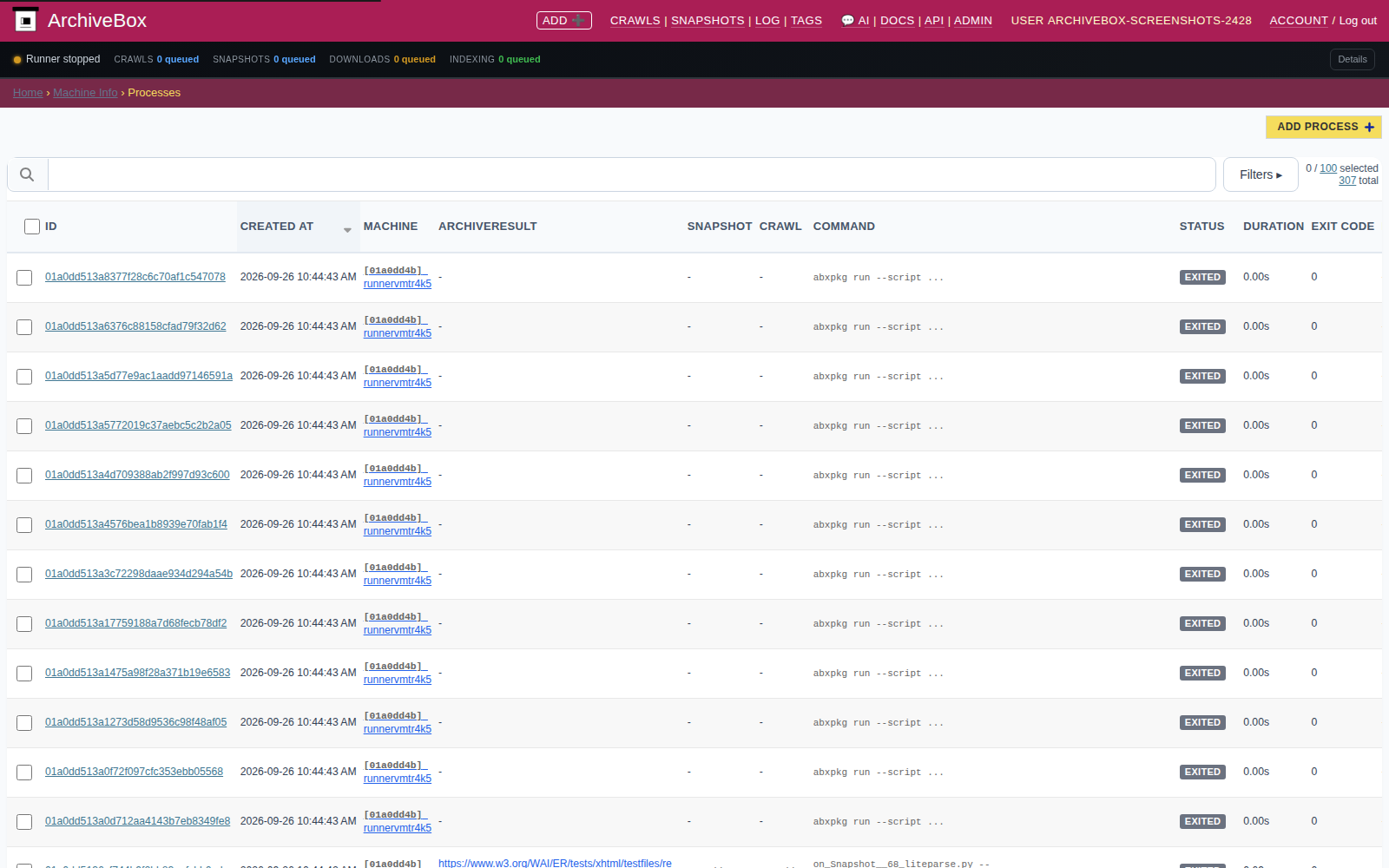
Task: Check row 01a0dd513a4576bea1b8939e70fab1f4
Action: (x=24, y=525)
